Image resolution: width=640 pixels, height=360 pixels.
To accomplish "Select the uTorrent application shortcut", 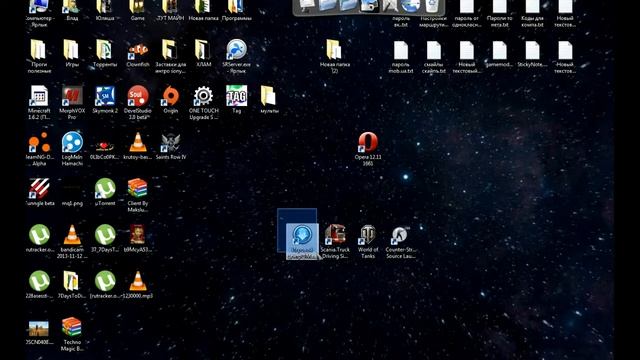I will 105,188.
